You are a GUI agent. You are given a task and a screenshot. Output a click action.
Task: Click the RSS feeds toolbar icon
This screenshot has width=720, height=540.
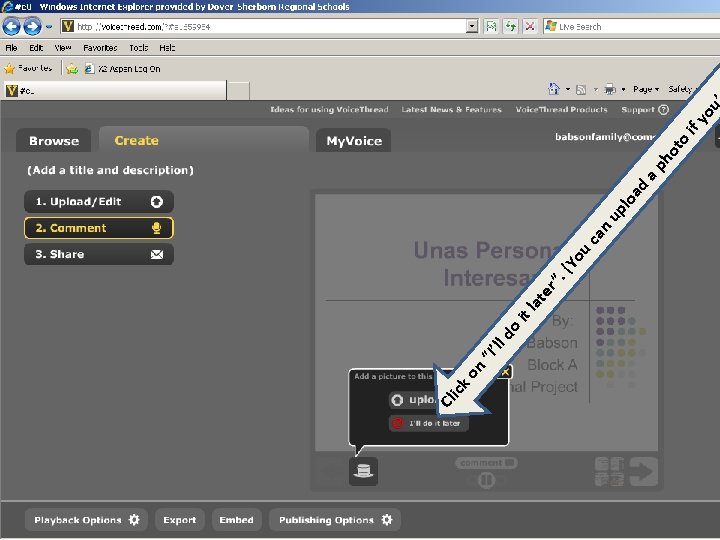(x=581, y=90)
